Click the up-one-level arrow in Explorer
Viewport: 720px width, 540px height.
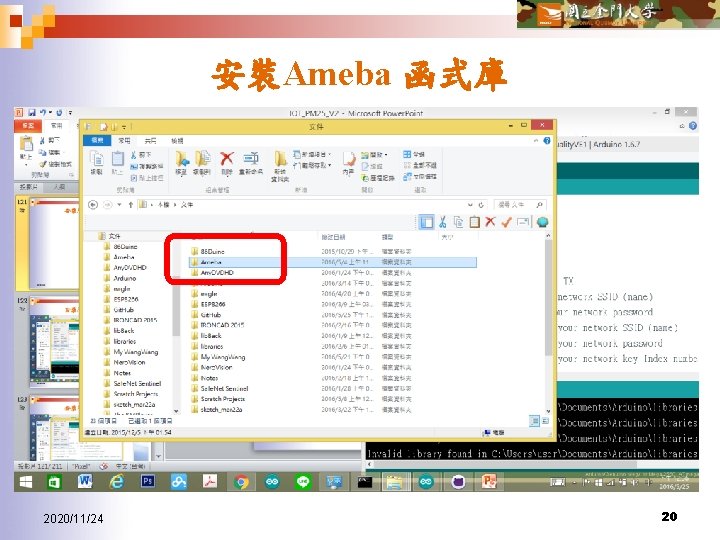(x=131, y=205)
